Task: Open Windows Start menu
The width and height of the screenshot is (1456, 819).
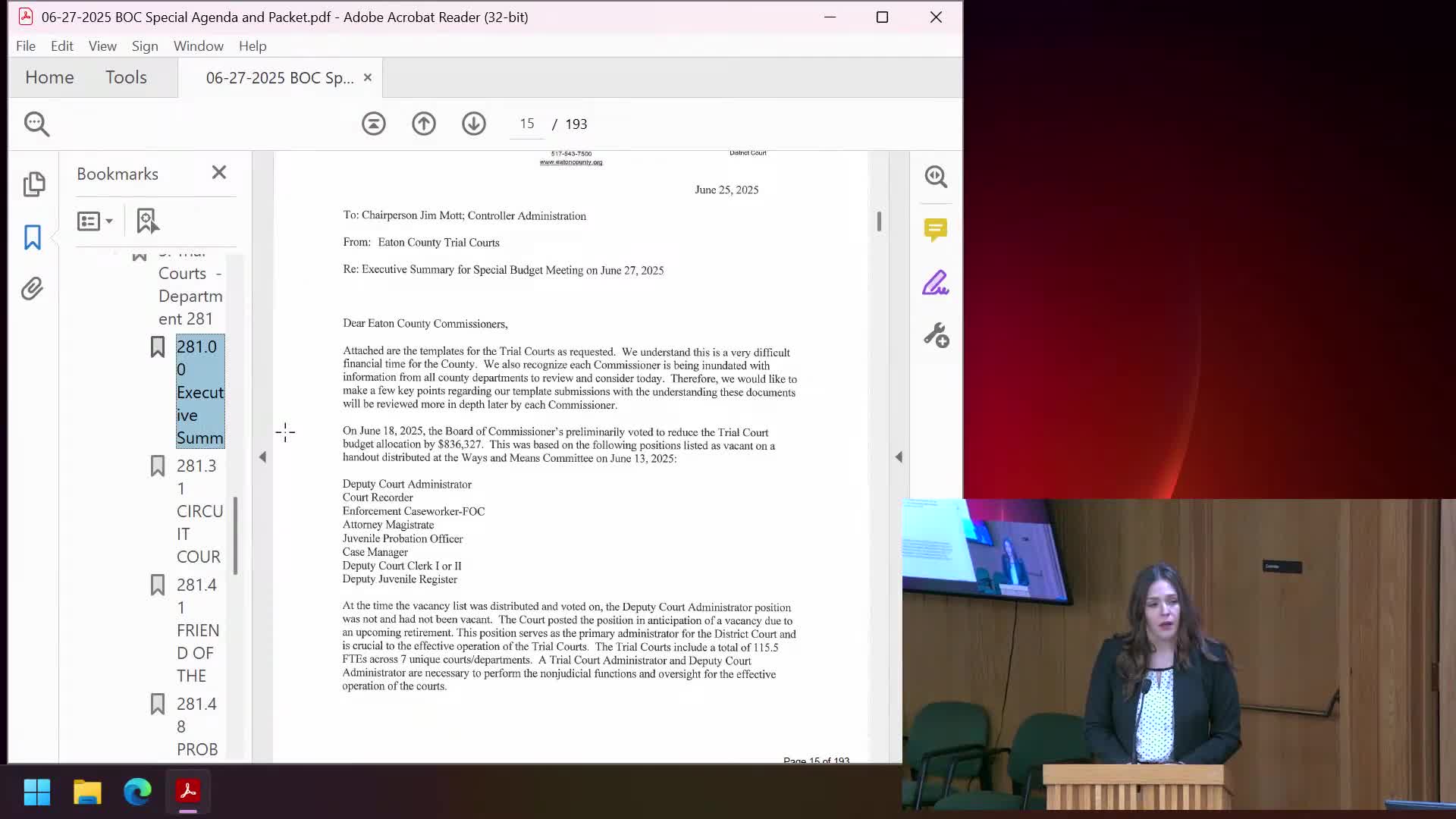Action: [x=36, y=792]
